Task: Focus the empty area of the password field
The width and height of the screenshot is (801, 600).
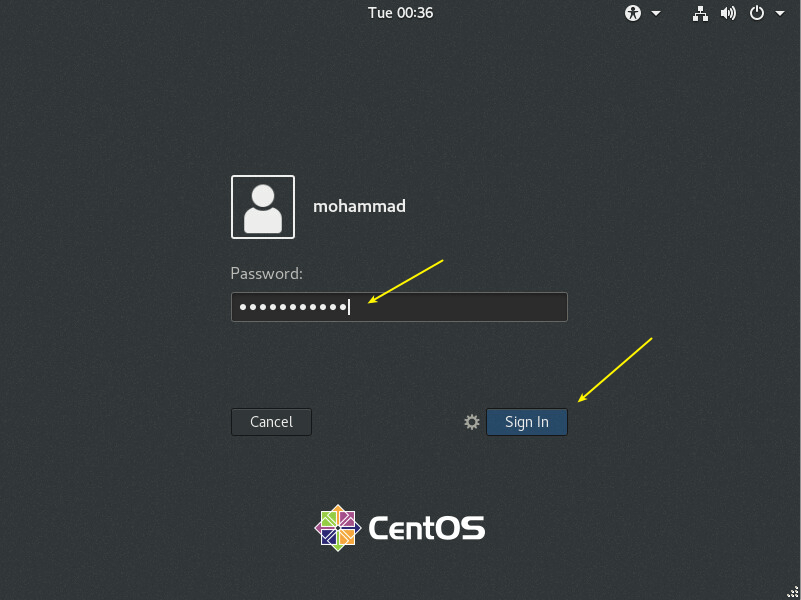Action: (x=460, y=307)
